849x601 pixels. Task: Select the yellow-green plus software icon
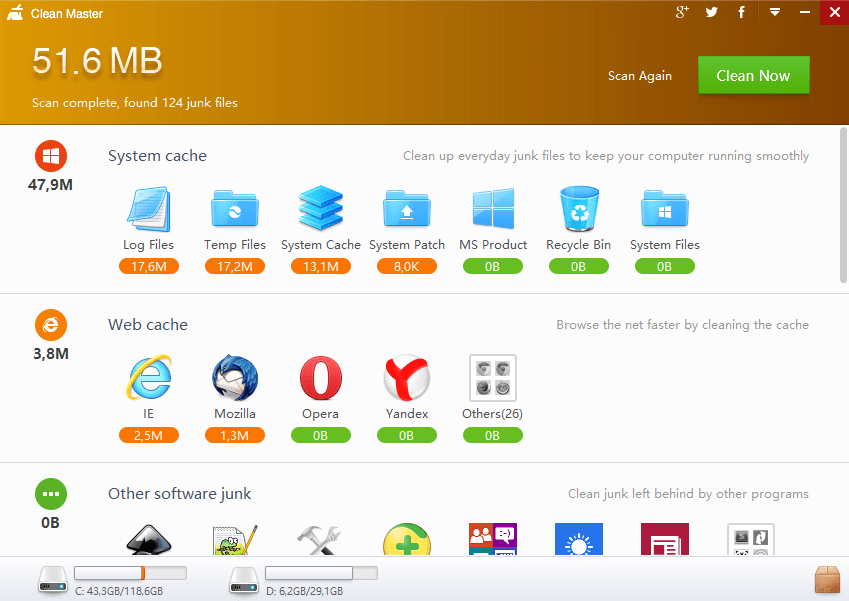click(x=407, y=539)
